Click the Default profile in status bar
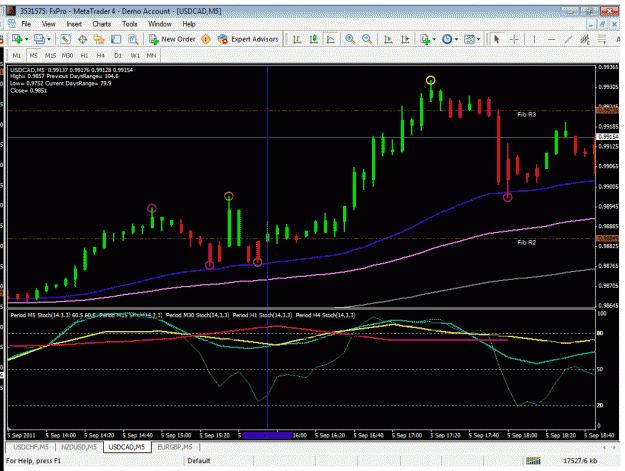 [199, 461]
